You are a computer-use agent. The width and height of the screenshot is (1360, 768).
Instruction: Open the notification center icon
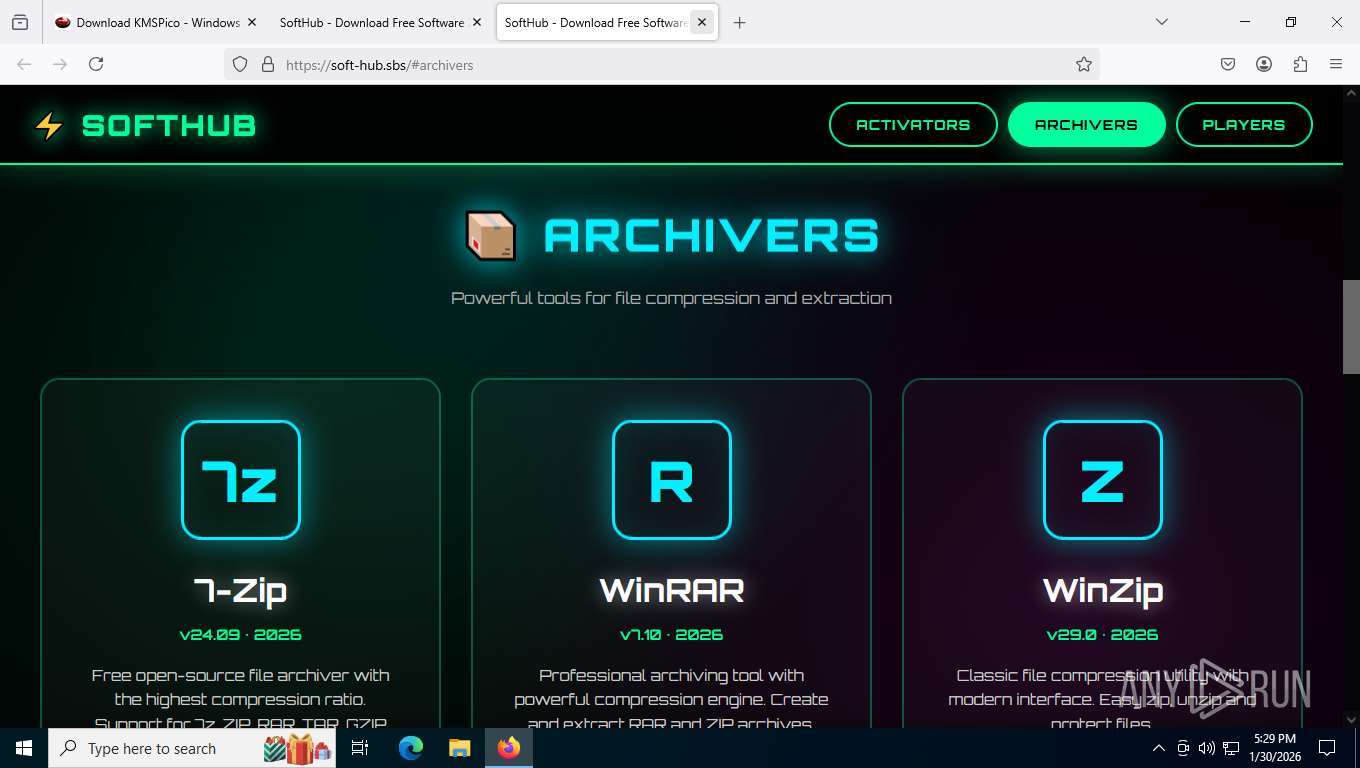[x=1327, y=748]
